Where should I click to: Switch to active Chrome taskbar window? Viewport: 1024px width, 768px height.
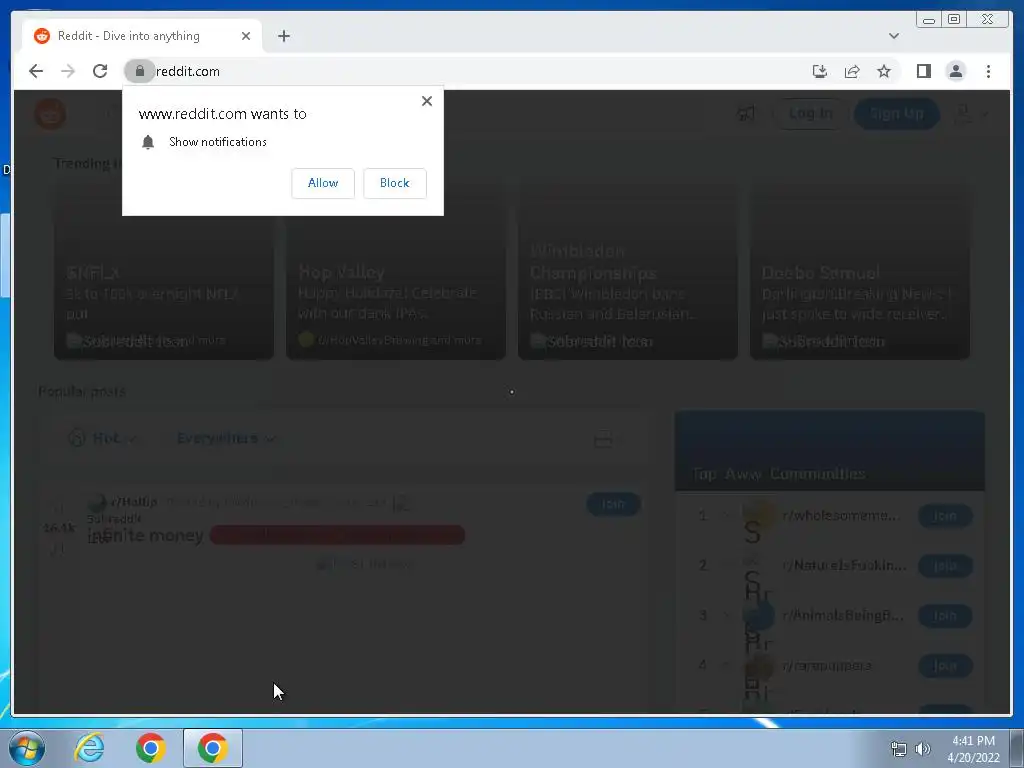click(x=212, y=748)
